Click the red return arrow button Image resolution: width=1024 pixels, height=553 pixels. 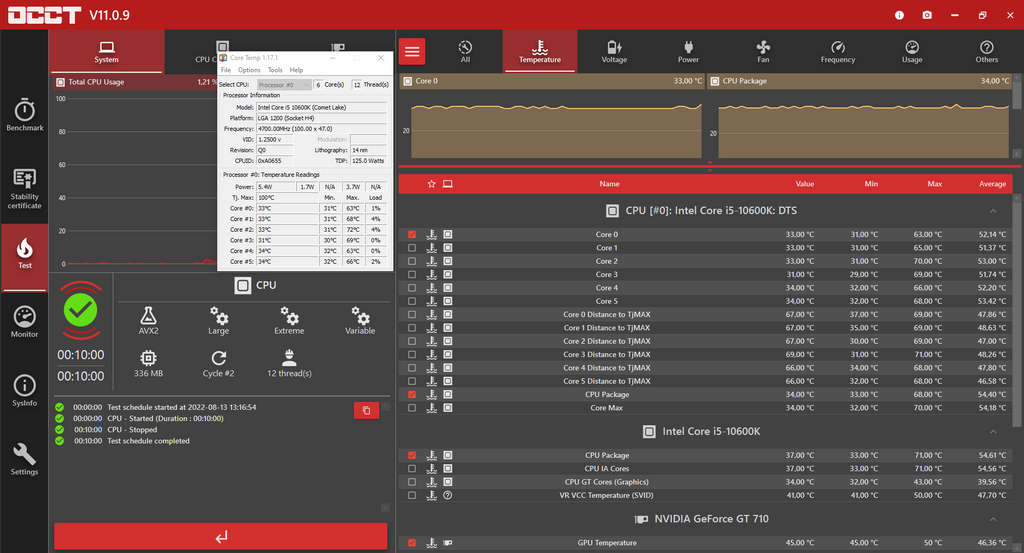pos(221,537)
